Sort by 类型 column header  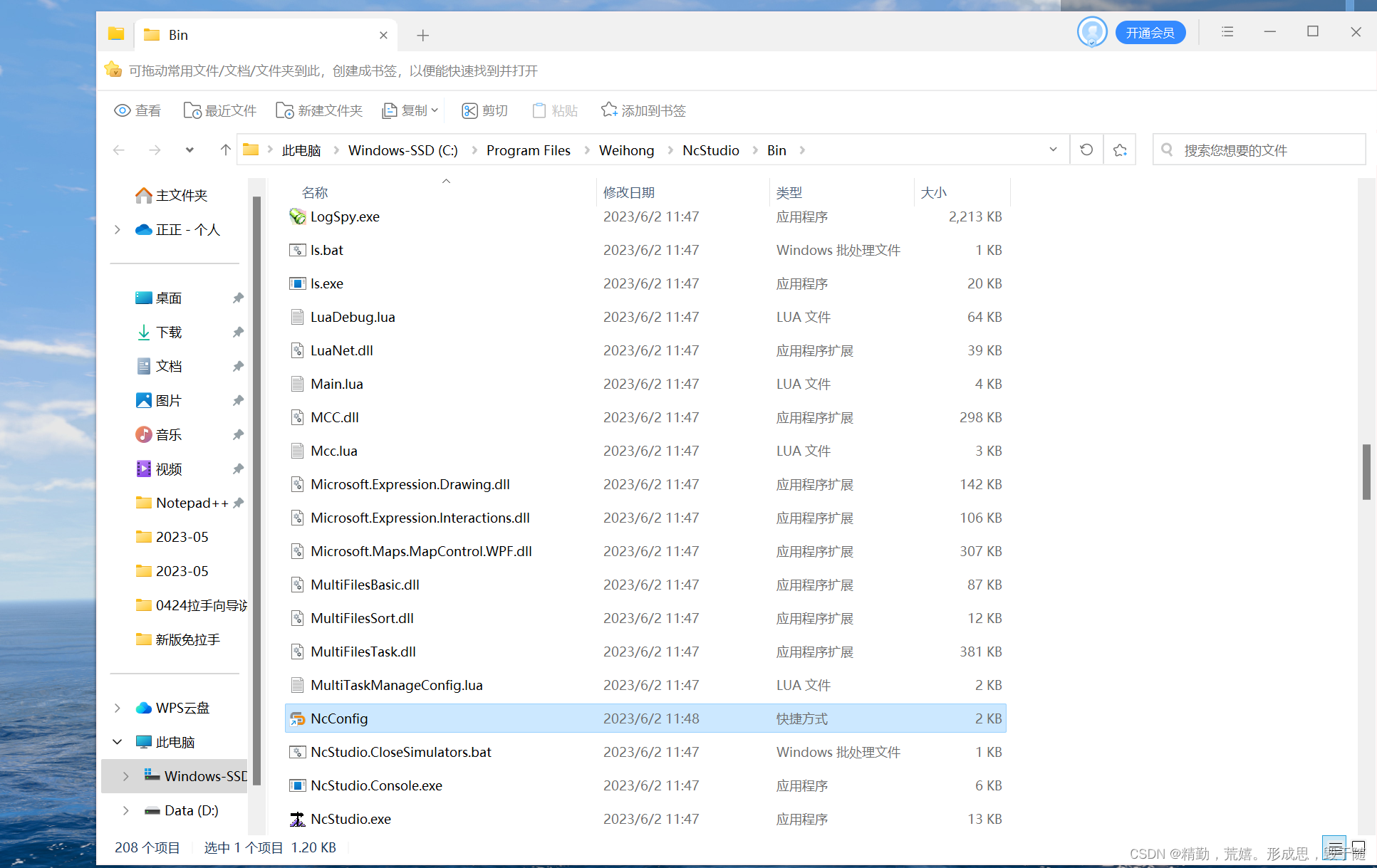tap(789, 192)
